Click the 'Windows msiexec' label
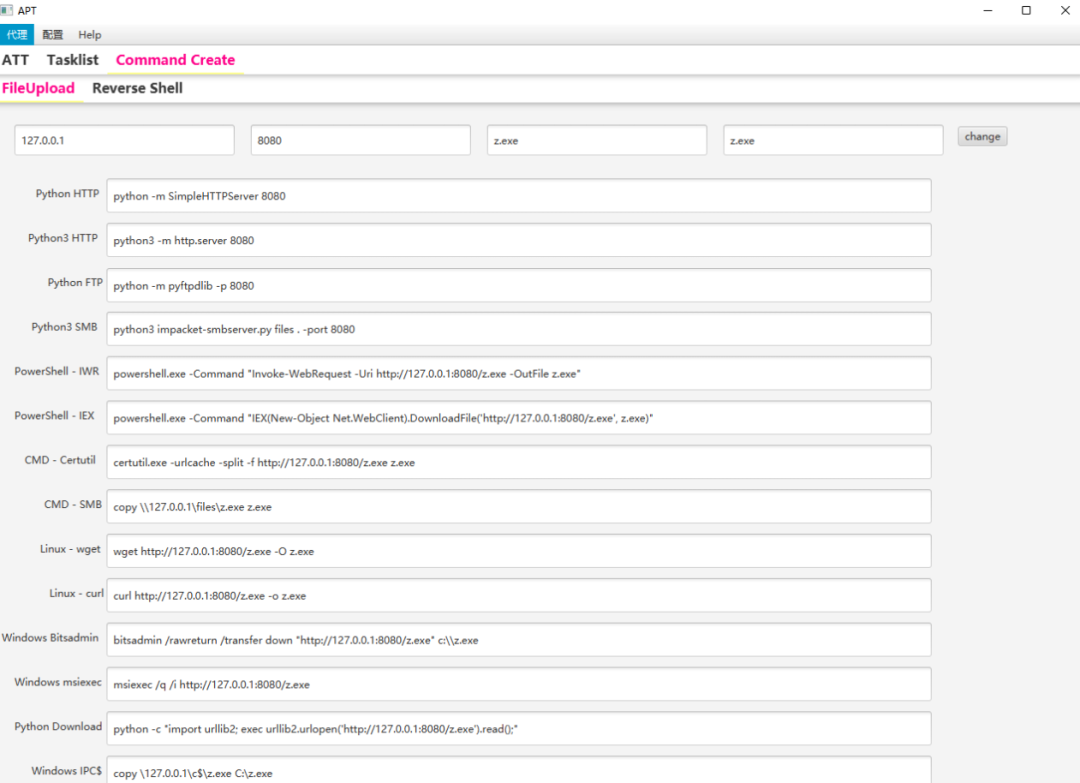The image size is (1080, 783). tap(58, 682)
